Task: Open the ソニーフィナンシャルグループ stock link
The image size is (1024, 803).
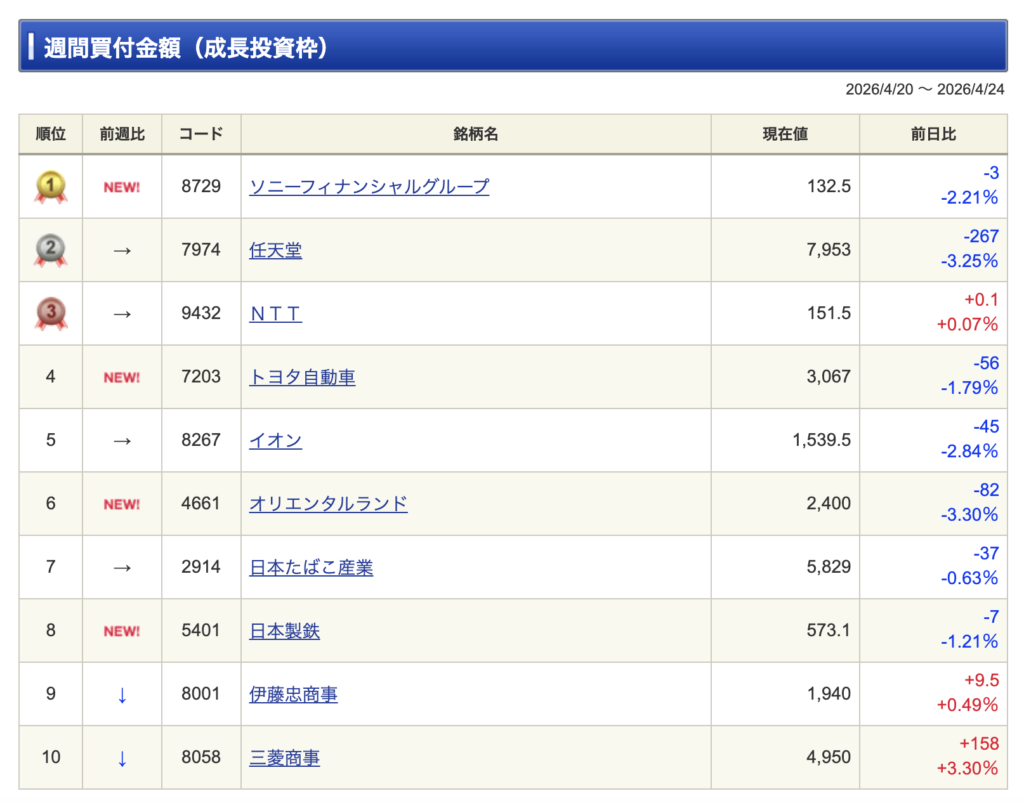Action: [369, 186]
